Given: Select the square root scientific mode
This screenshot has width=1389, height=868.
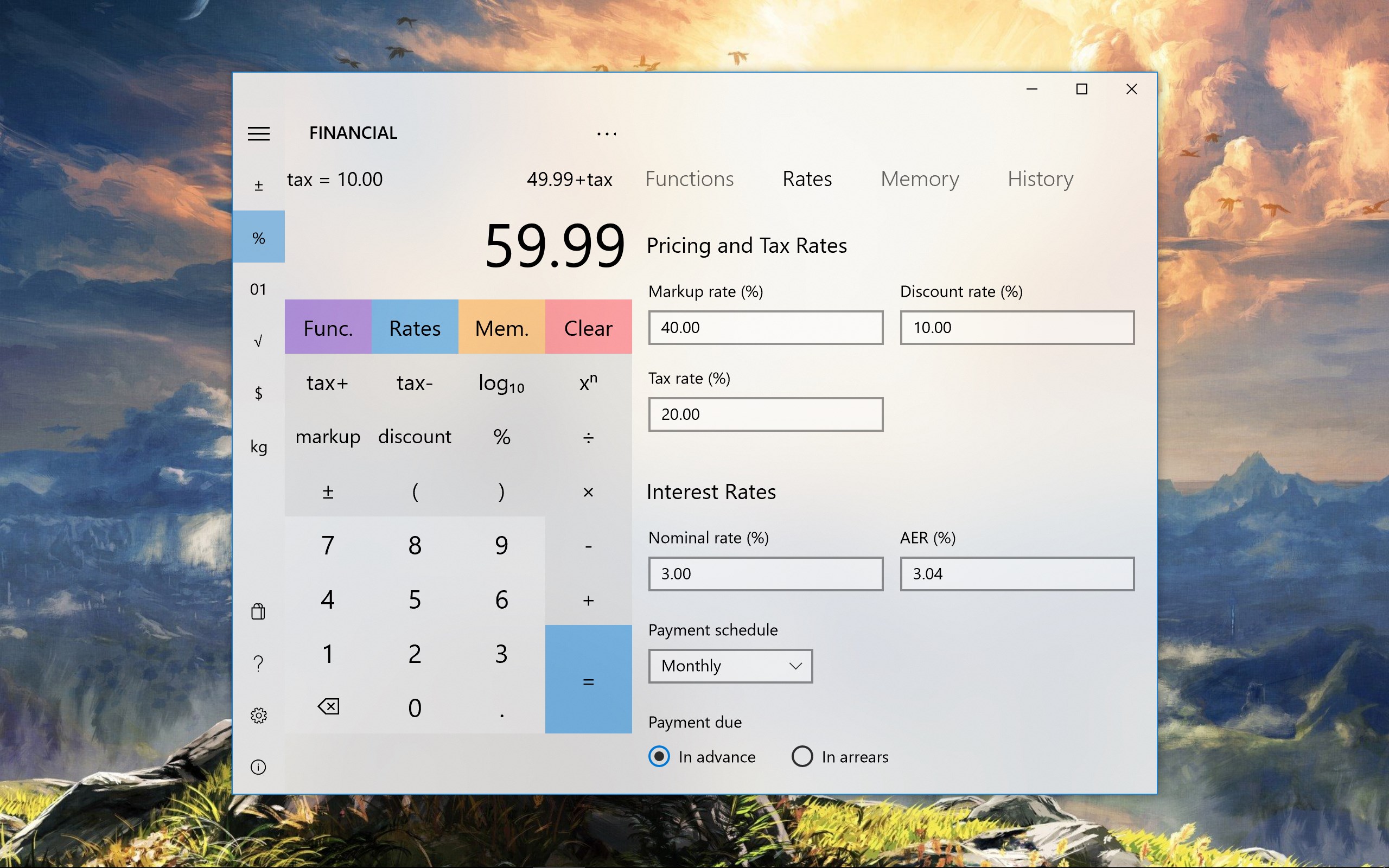Looking at the screenshot, I should coord(258,341).
